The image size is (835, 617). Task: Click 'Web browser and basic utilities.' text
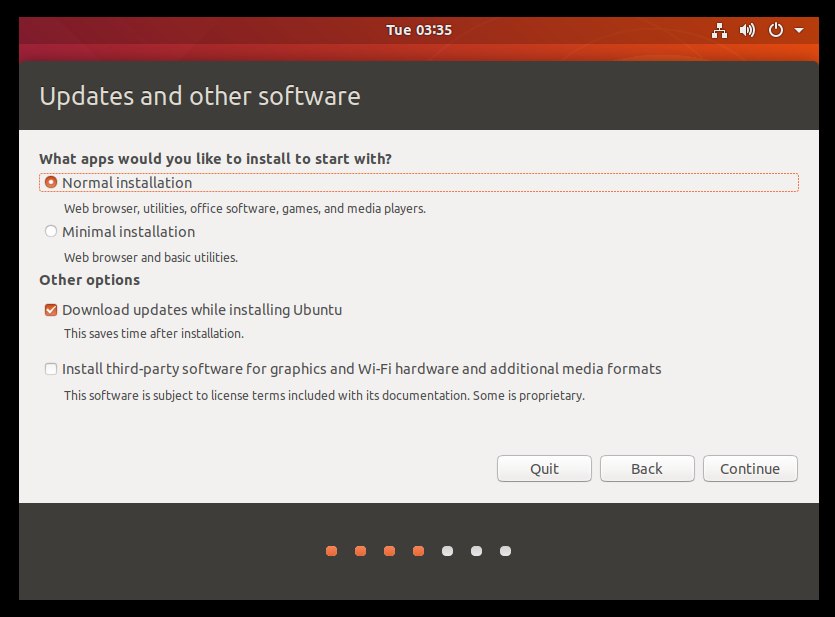point(151,258)
